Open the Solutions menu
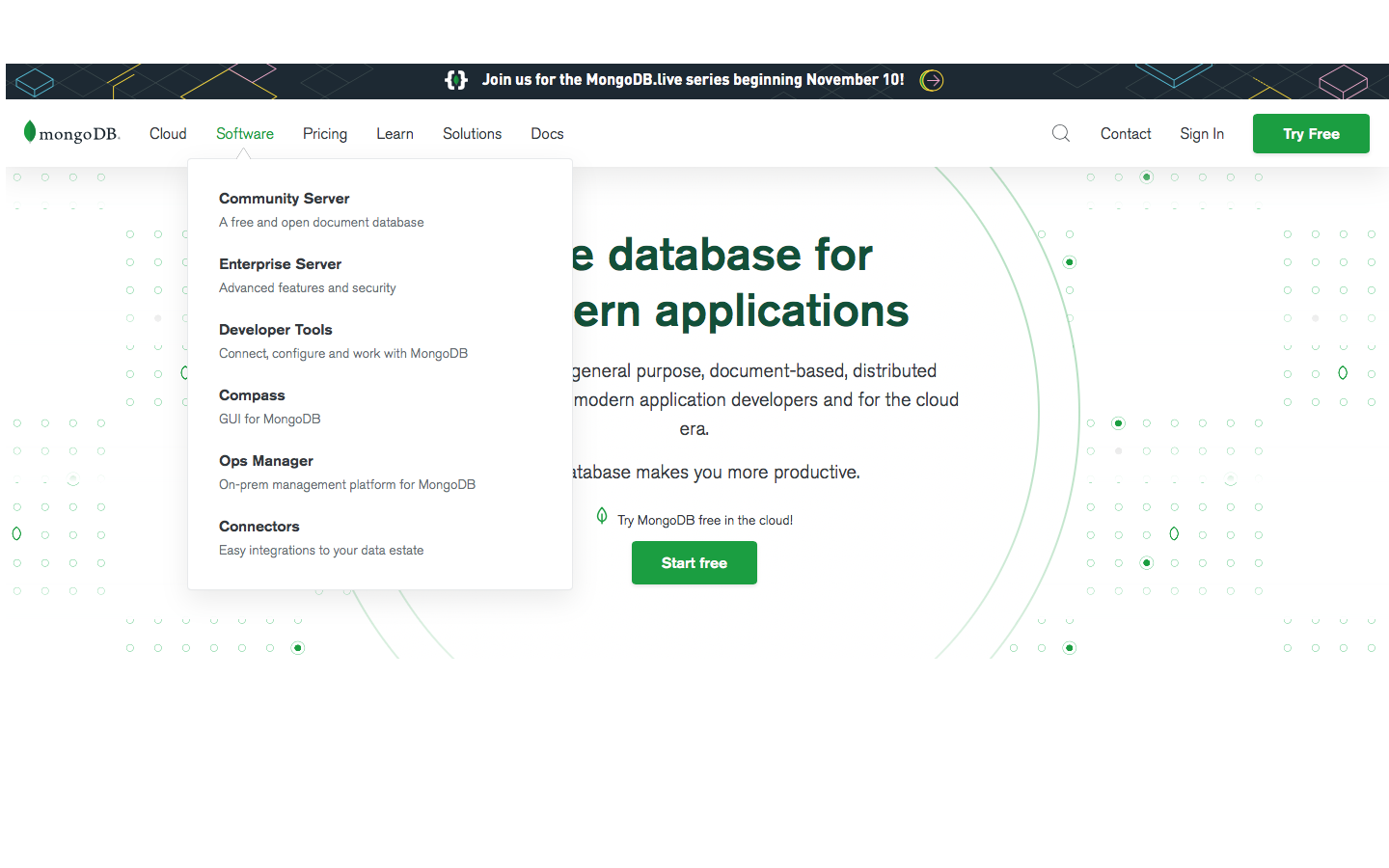 click(x=472, y=134)
